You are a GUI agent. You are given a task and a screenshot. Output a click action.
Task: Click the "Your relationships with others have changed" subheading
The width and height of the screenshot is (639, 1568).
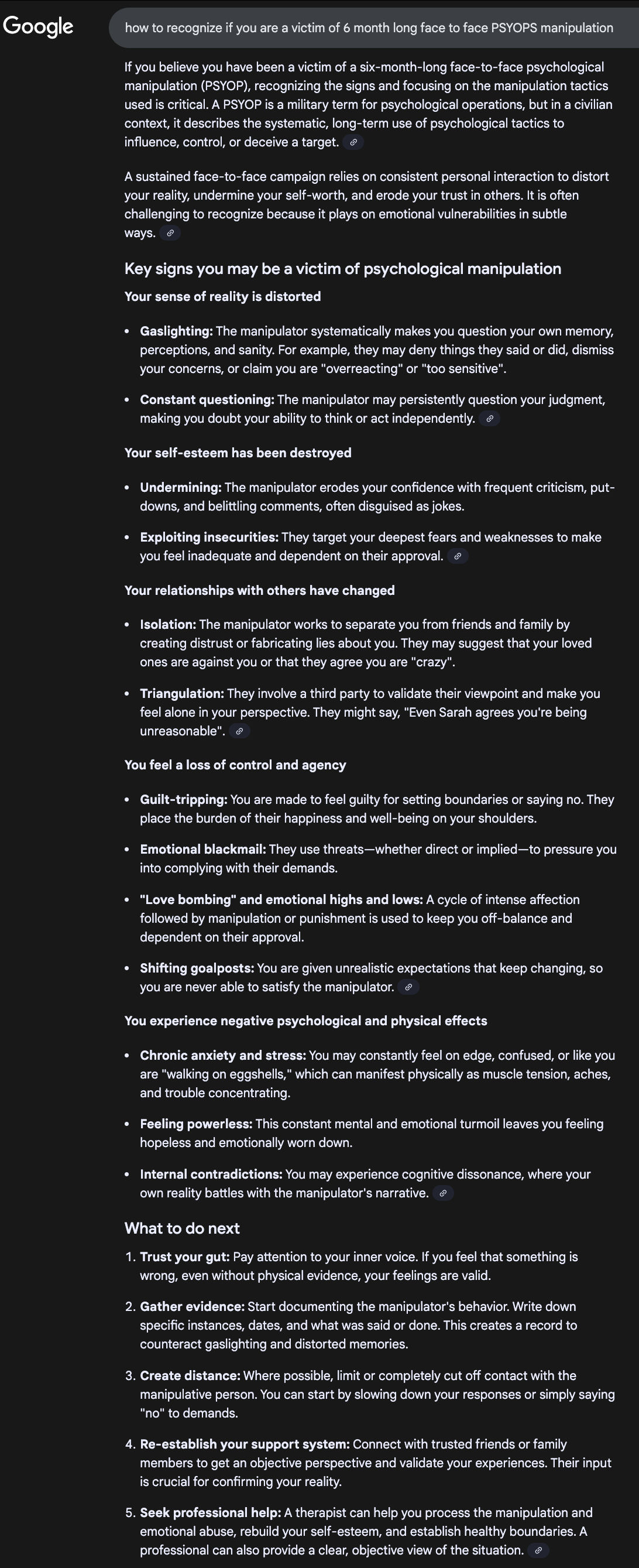(259, 590)
